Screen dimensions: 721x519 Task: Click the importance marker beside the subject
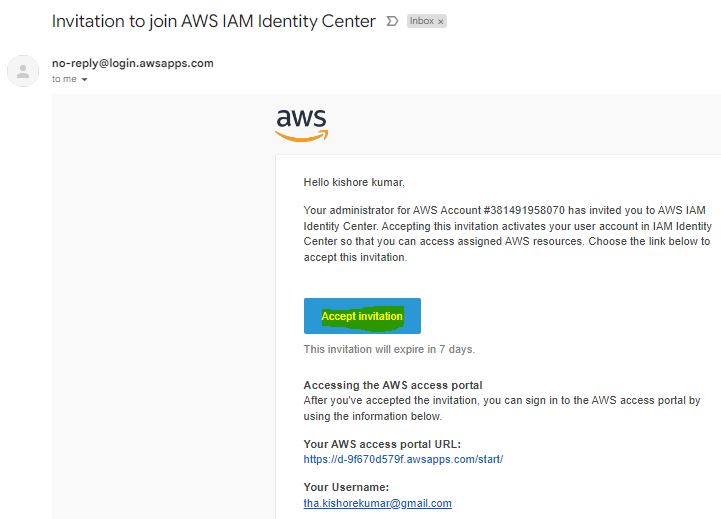(392, 21)
